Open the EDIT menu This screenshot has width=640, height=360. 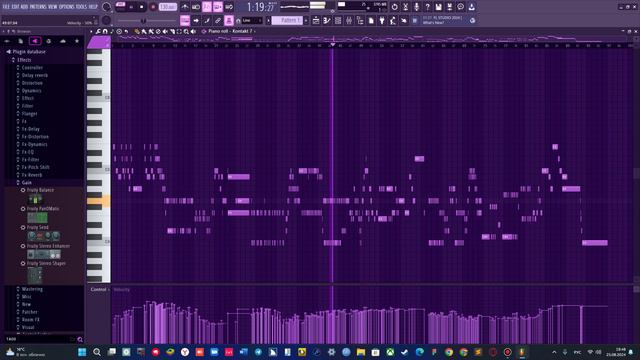(x=15, y=7)
